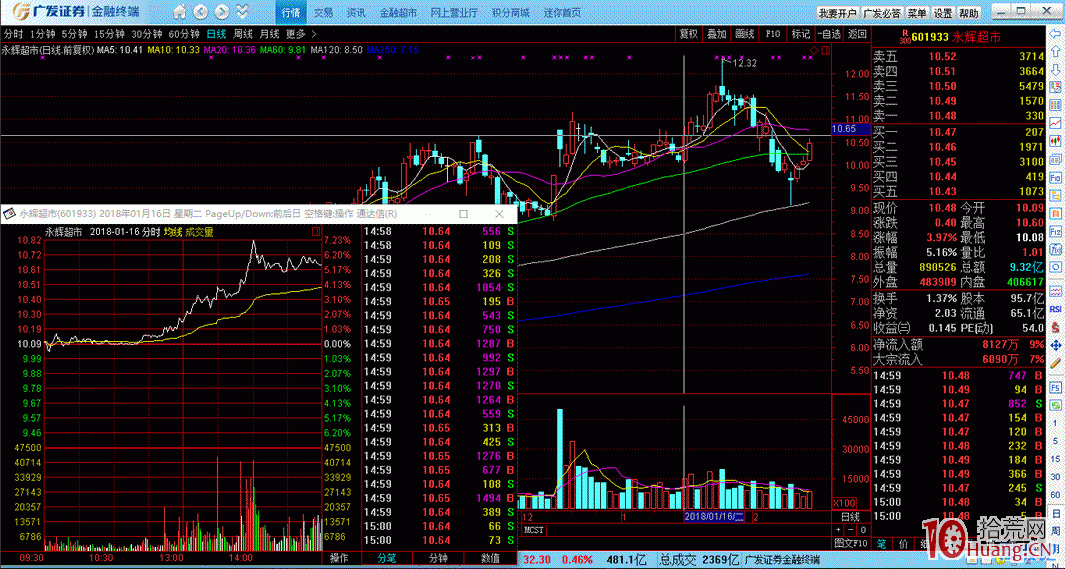Click the F10 sidebar icon
This screenshot has height=569, width=1065.
coord(1055,177)
